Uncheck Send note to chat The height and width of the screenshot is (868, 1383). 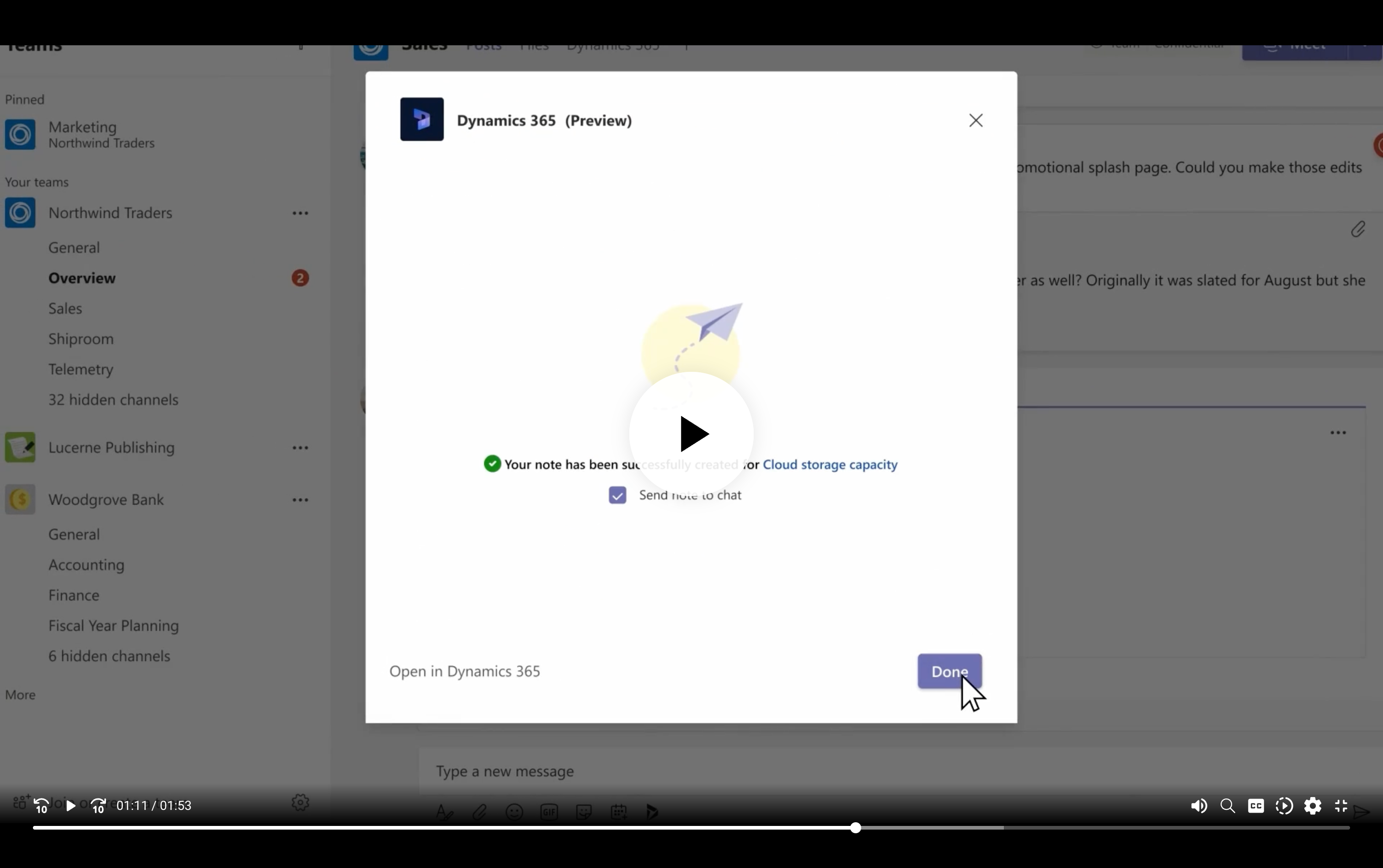point(617,495)
